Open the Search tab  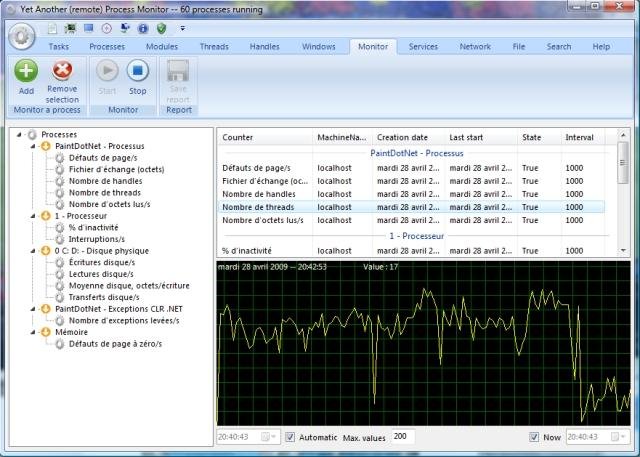[x=559, y=47]
